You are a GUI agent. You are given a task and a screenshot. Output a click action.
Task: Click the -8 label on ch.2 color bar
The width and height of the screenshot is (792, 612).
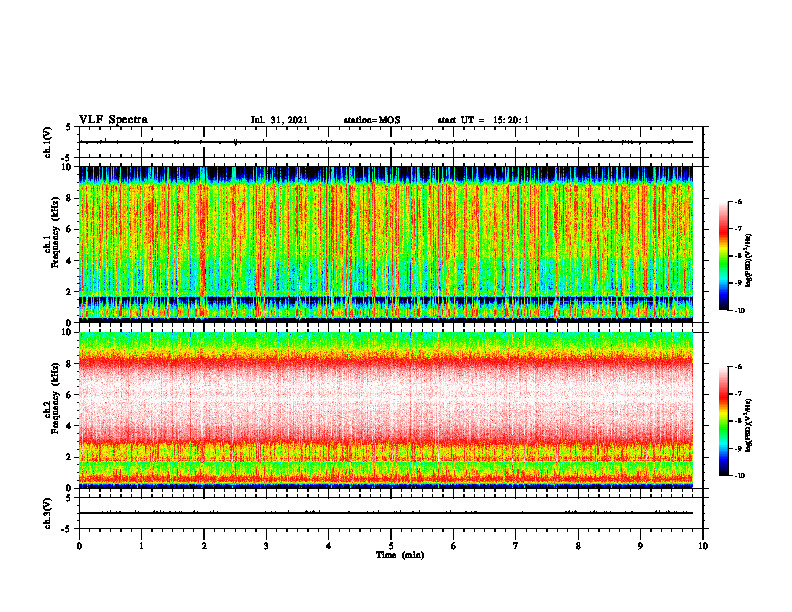pos(738,421)
